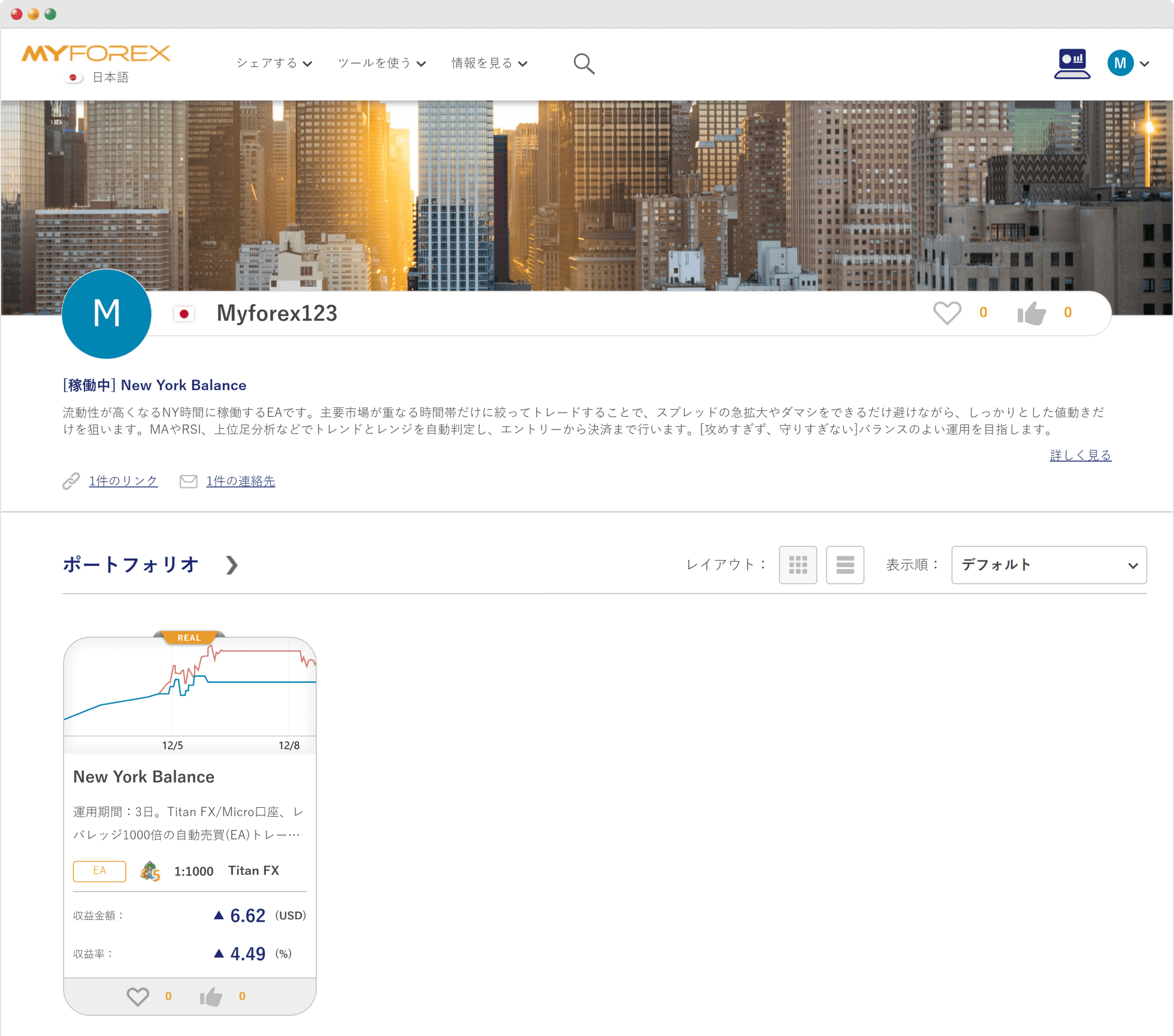
Task: Click the thumbs-up icon in profile bar
Action: pyautogui.click(x=1031, y=313)
